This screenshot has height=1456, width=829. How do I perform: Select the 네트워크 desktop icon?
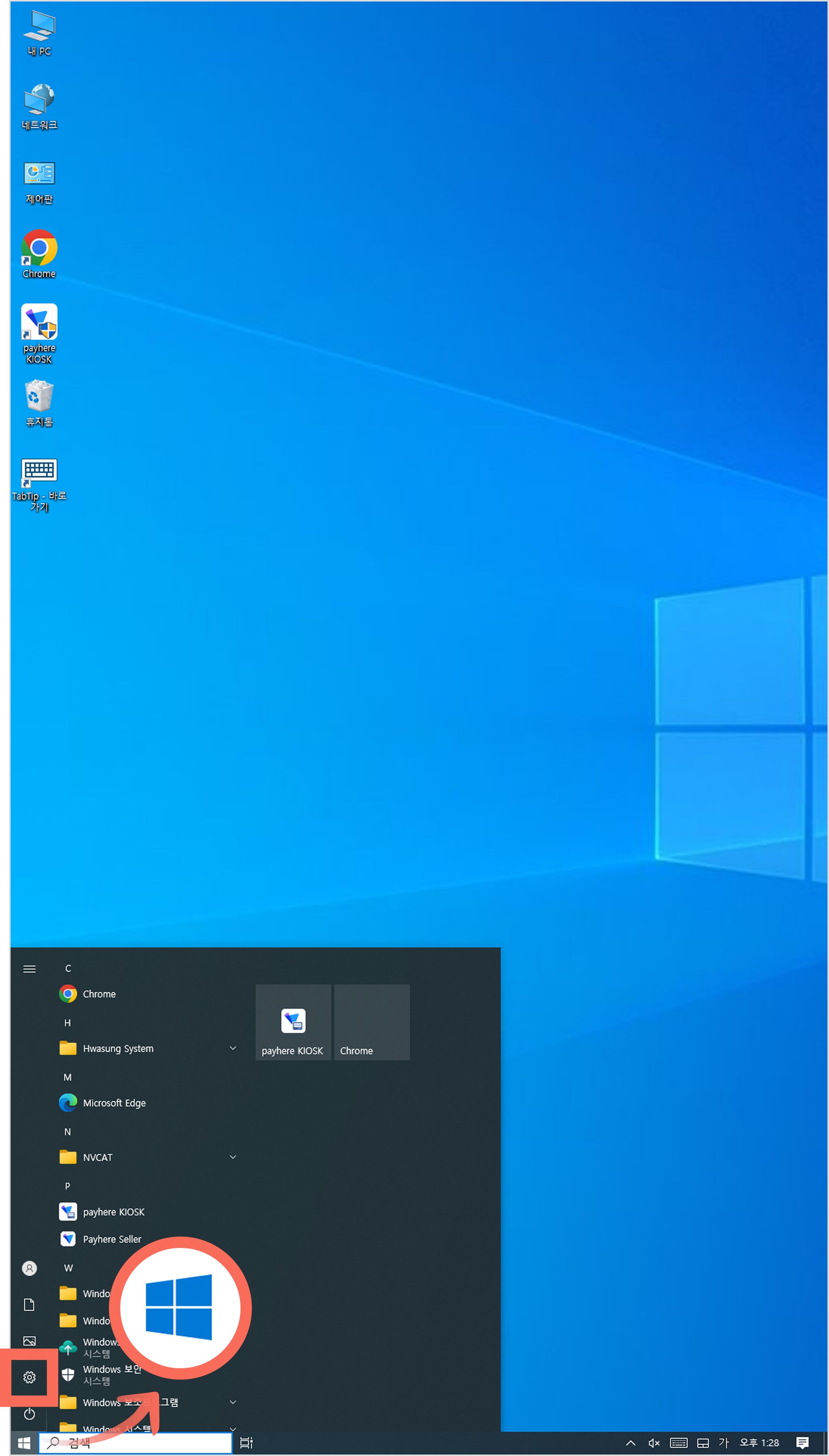(39, 107)
